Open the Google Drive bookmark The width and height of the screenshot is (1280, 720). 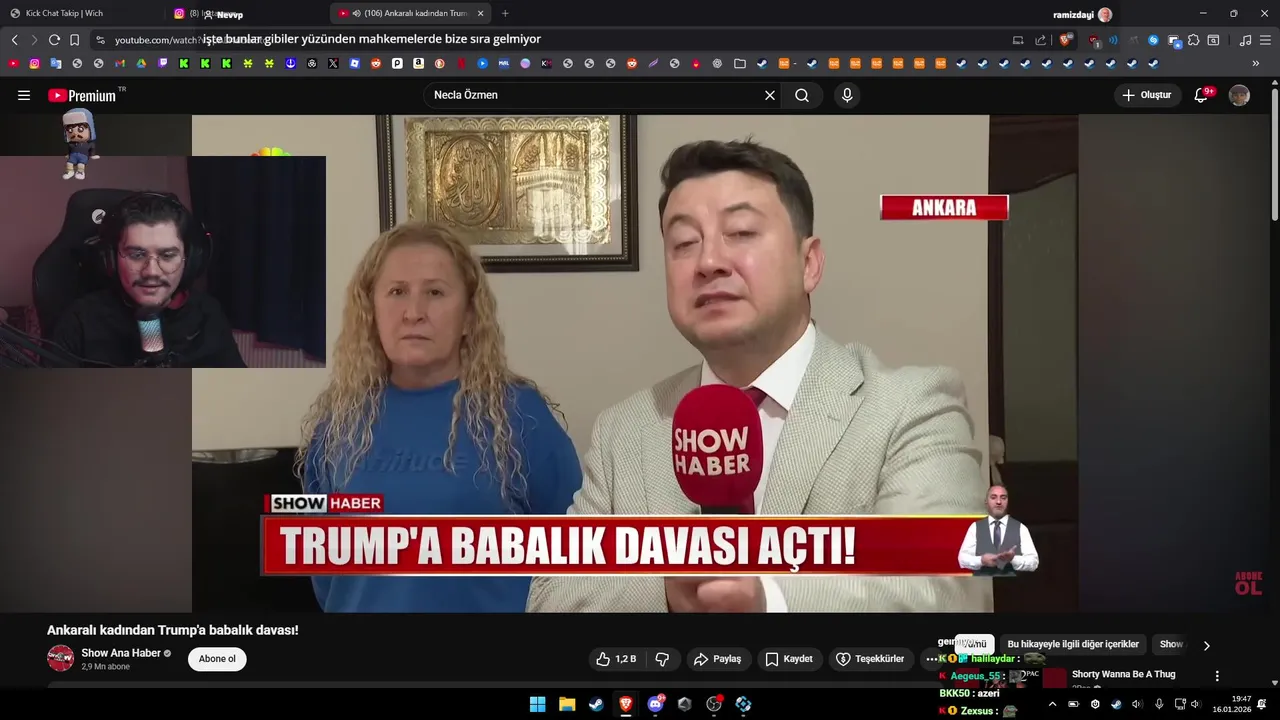coord(141,64)
